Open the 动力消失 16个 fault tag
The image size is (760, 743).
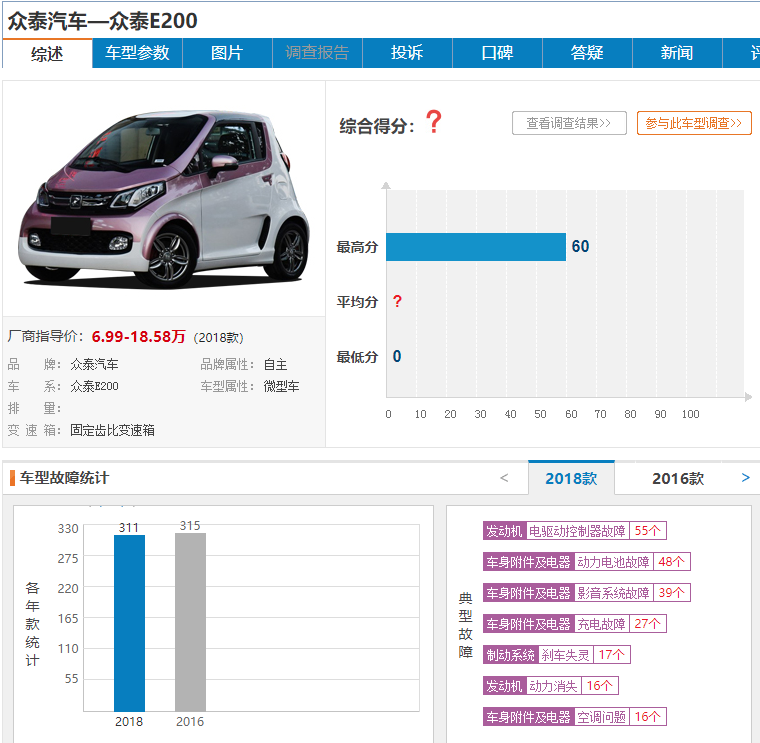click(x=551, y=686)
